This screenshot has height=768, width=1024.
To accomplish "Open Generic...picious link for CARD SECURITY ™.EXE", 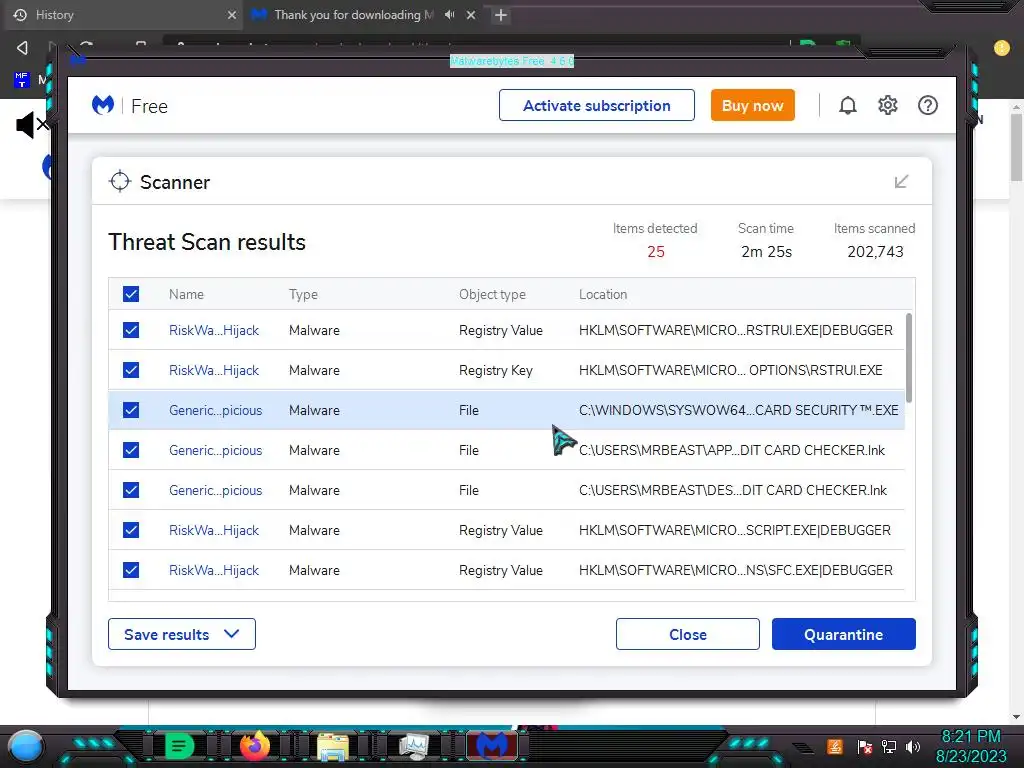I will point(216,410).
